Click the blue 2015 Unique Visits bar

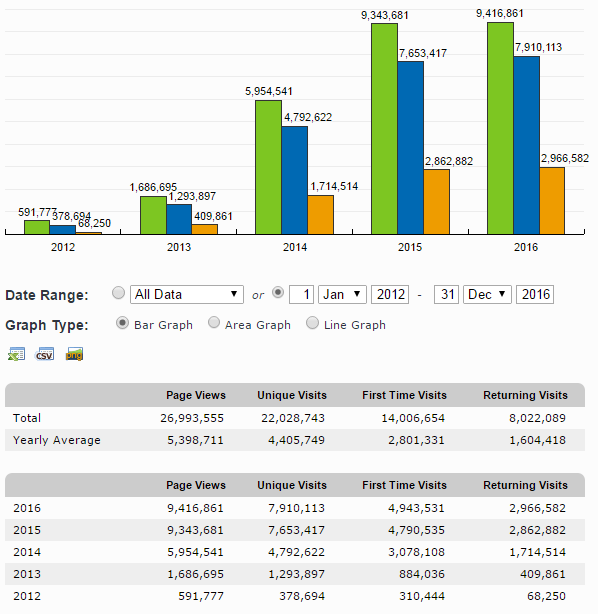click(x=411, y=148)
